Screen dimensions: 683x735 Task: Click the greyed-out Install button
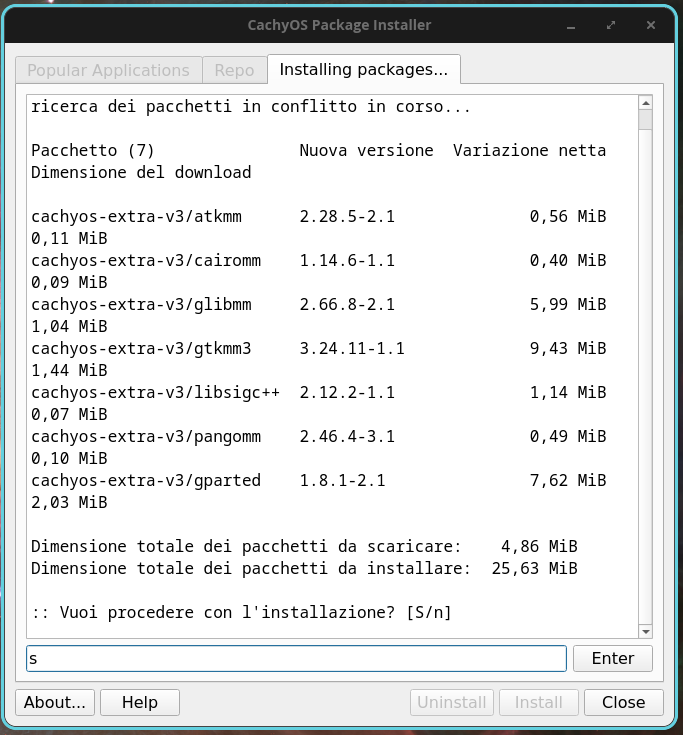pos(539,702)
